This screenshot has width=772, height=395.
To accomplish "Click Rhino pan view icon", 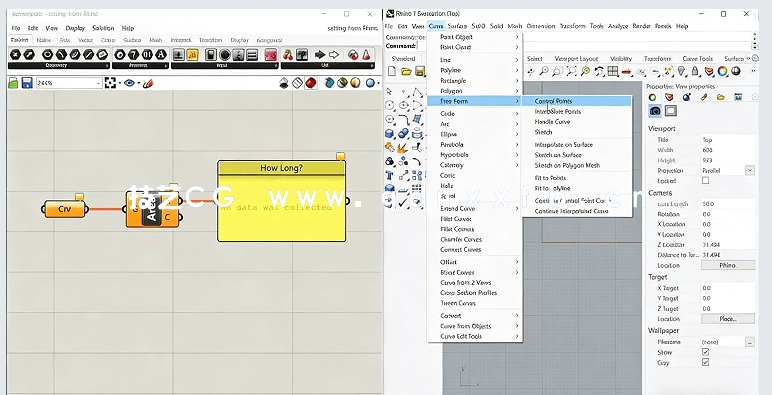I will pos(531,72).
